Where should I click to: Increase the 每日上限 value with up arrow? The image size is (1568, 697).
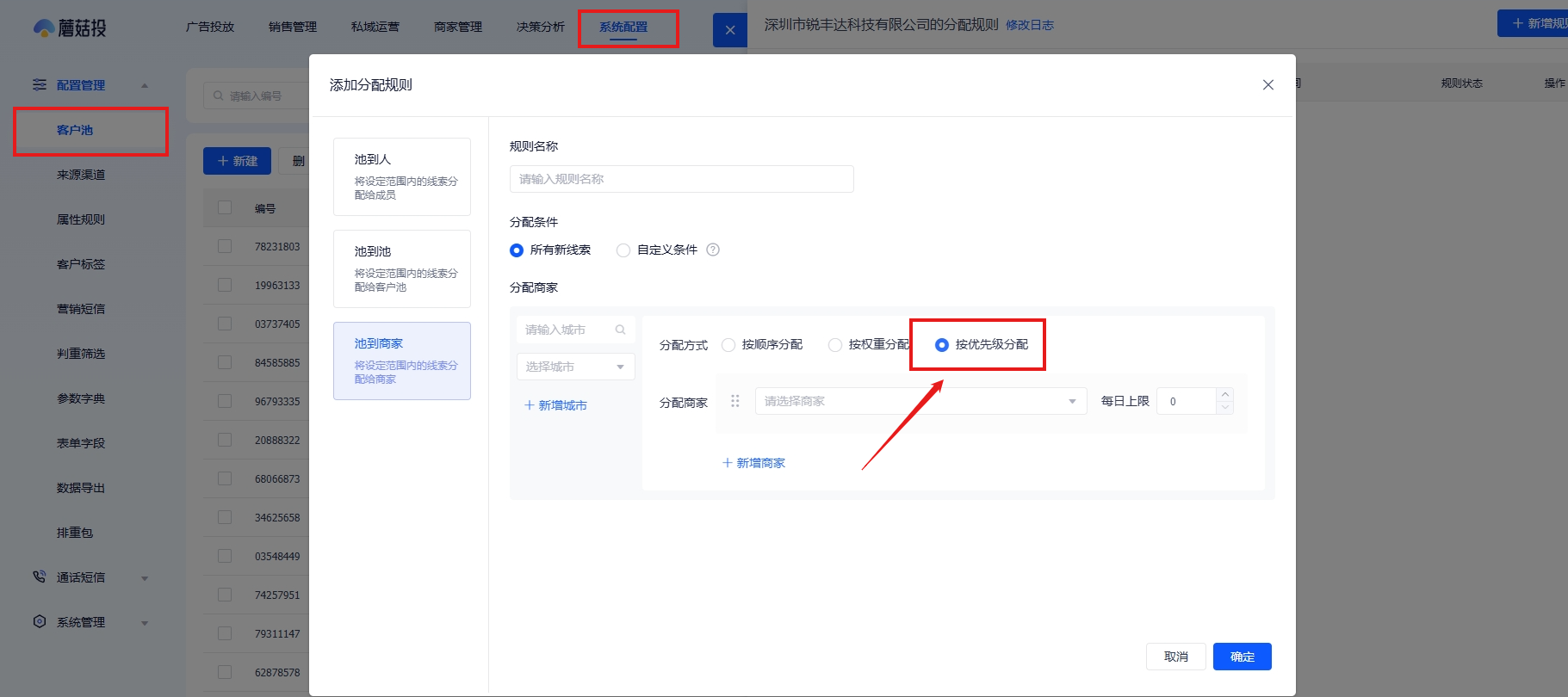[1224, 395]
